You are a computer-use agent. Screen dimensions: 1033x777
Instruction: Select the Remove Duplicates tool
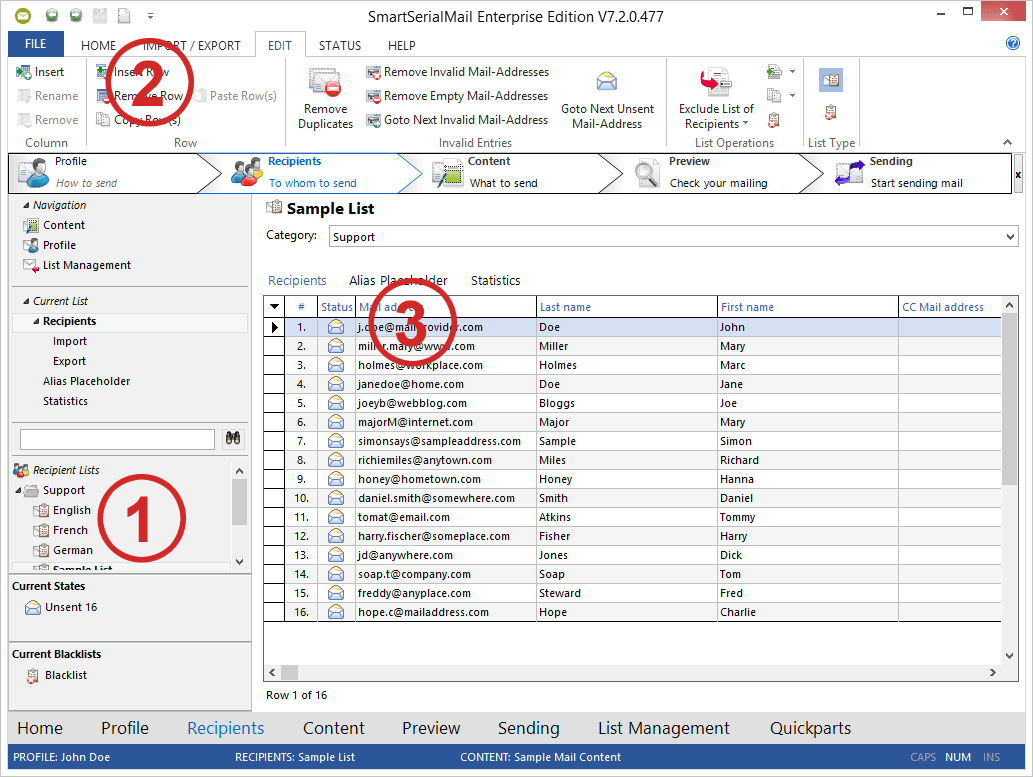(324, 100)
